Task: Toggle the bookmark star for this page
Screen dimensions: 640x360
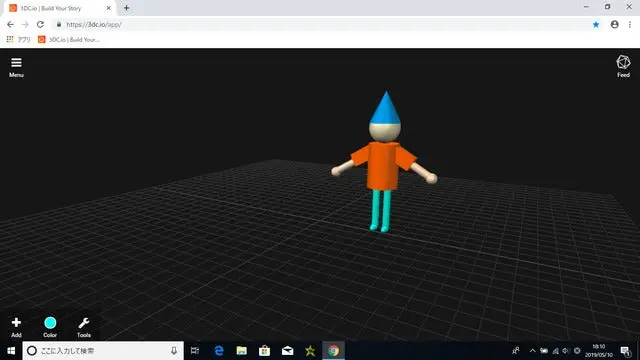Action: tap(596, 24)
